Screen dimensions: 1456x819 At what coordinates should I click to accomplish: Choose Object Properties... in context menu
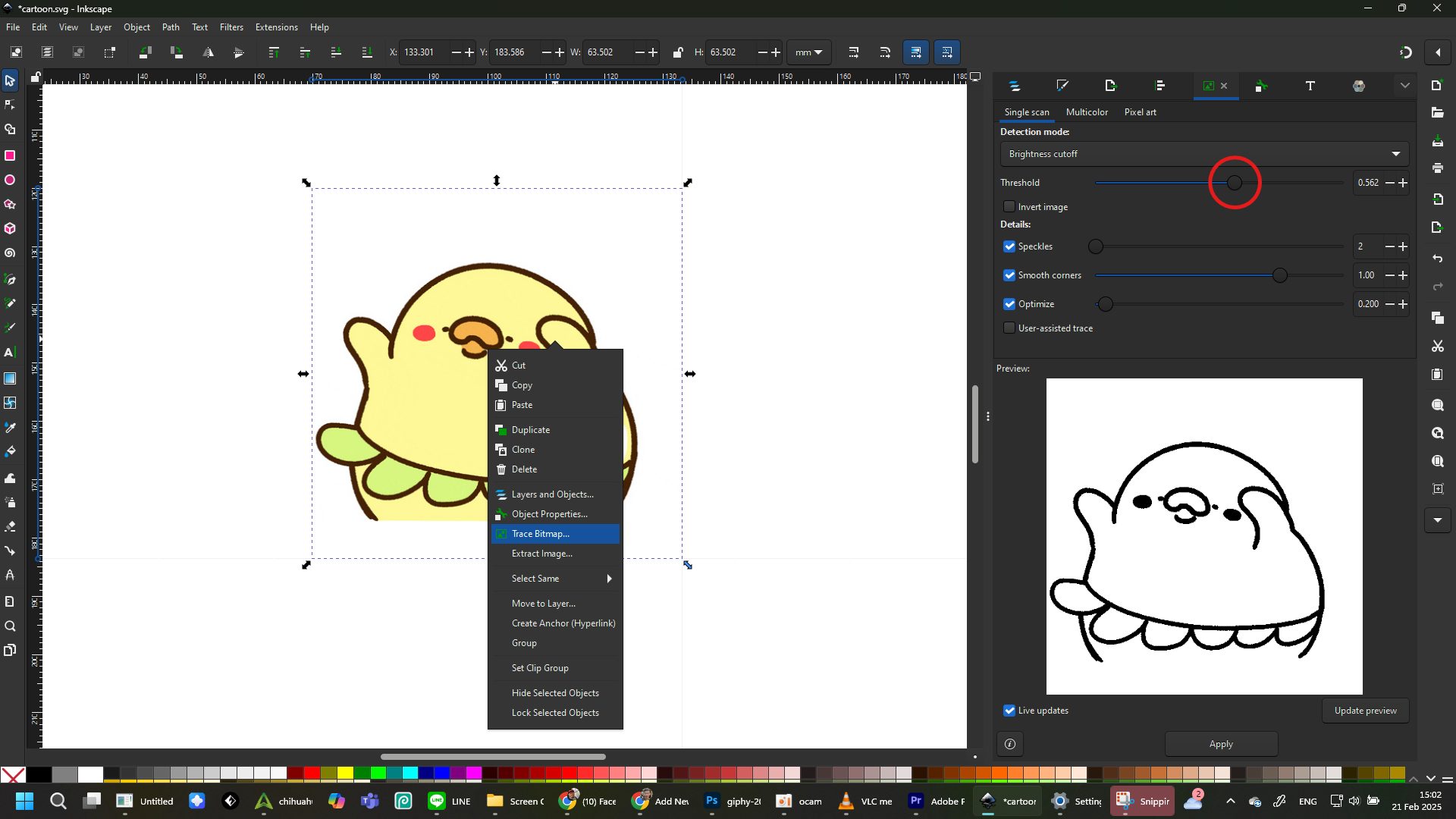tap(555, 514)
